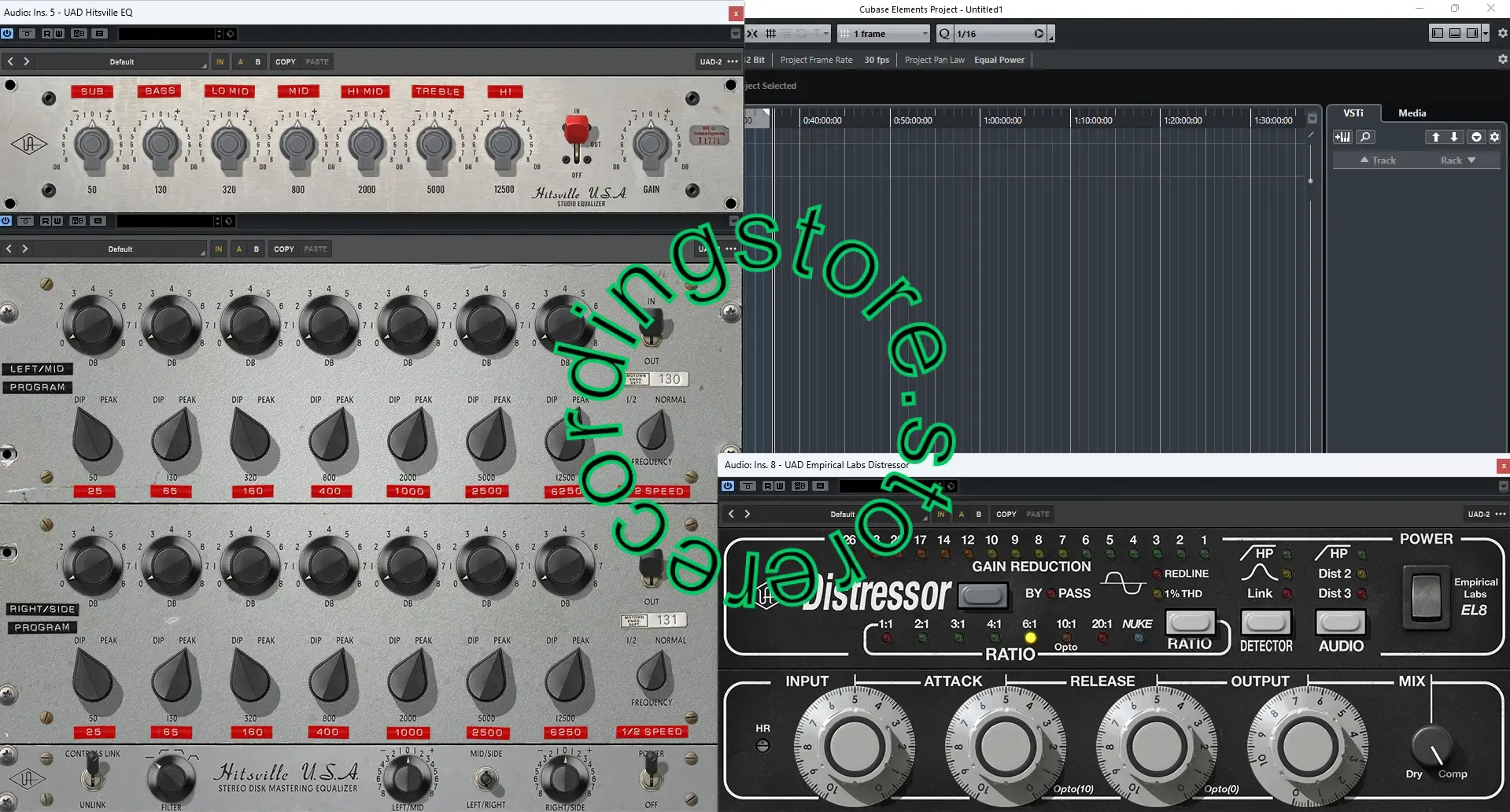Show the lower zone in Cubase
The height and width of the screenshot is (812, 1510).
point(1455,33)
